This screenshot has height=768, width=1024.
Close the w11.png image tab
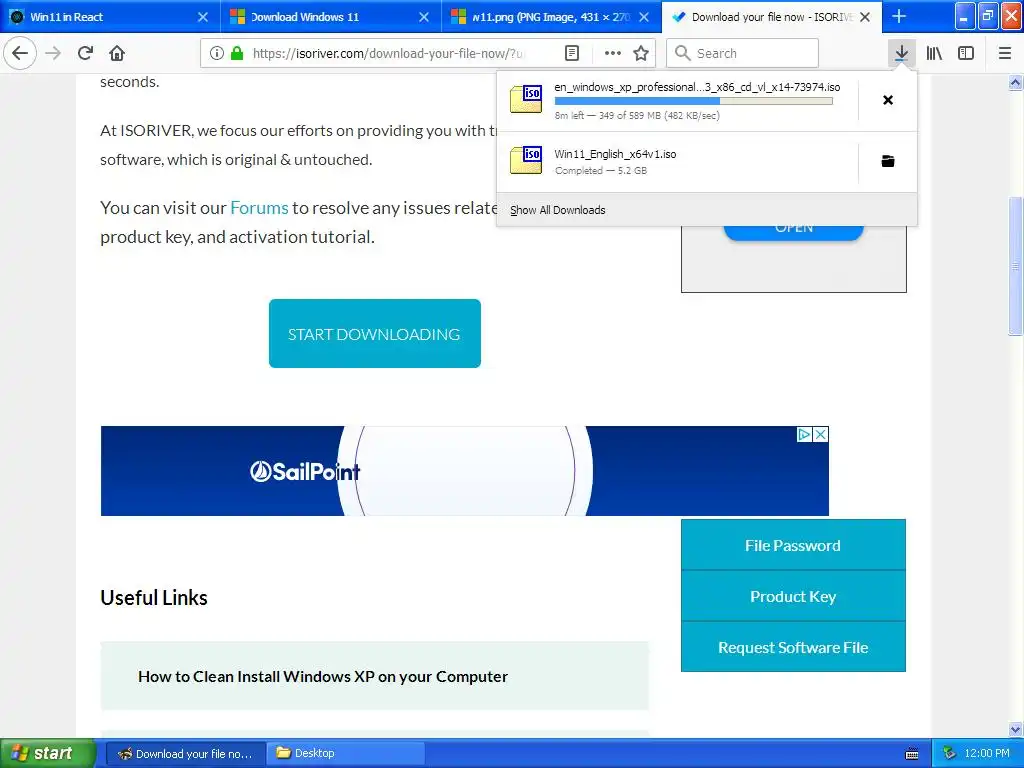pos(644,17)
